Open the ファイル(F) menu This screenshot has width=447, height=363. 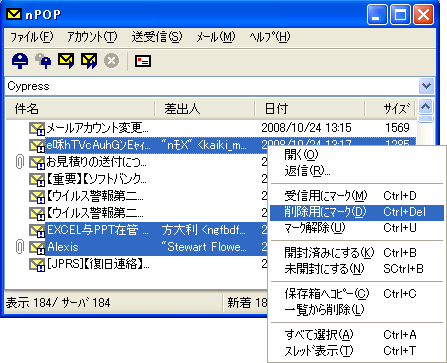click(x=32, y=37)
